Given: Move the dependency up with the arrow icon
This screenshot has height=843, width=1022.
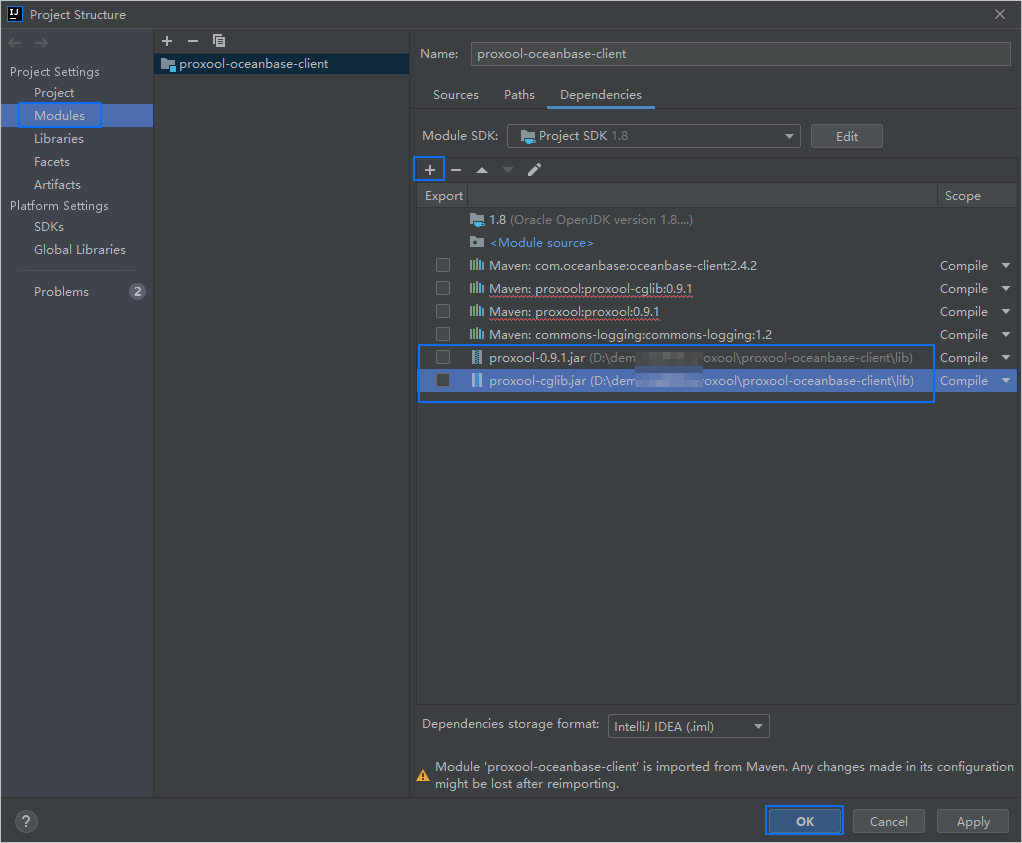Looking at the screenshot, I should pos(482,170).
